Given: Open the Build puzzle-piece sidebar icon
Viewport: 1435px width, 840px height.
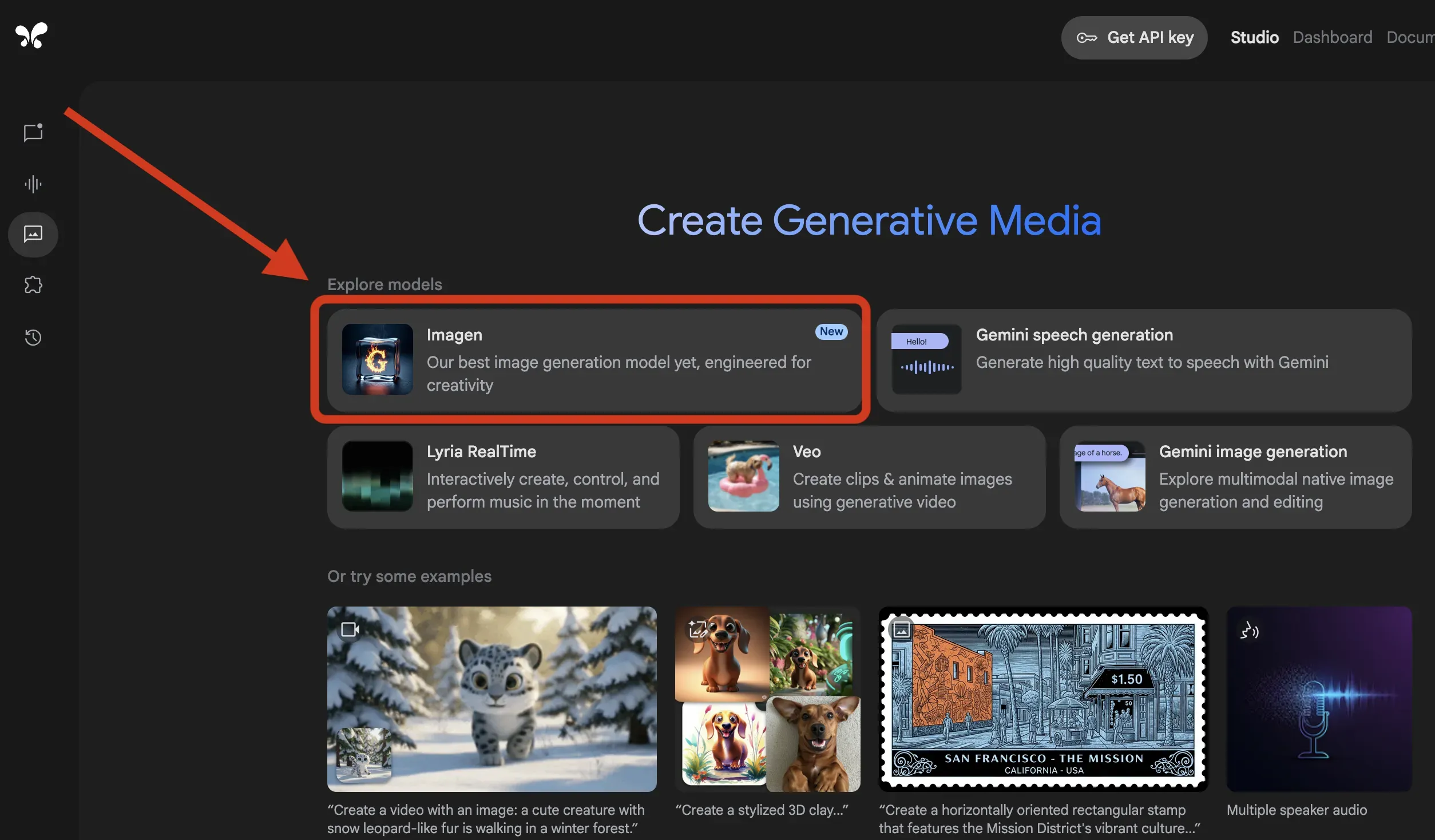Looking at the screenshot, I should click(33, 284).
